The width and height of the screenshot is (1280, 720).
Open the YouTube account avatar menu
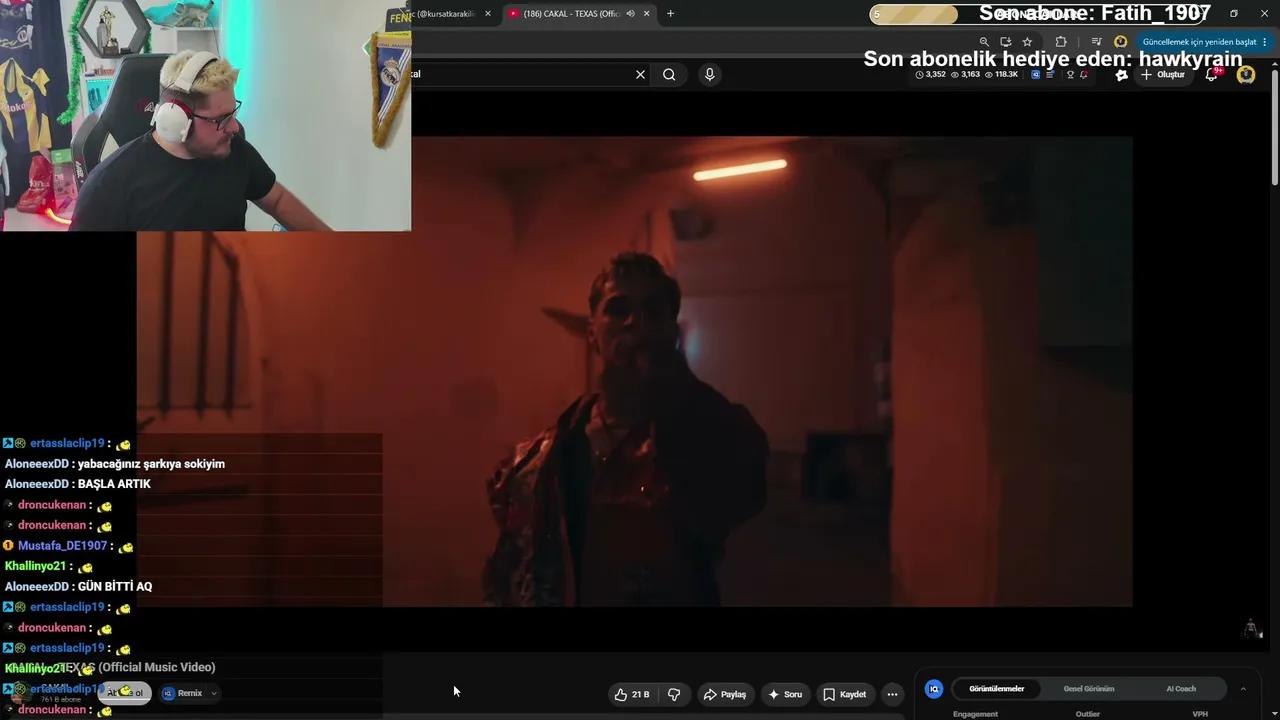pyautogui.click(x=1245, y=74)
